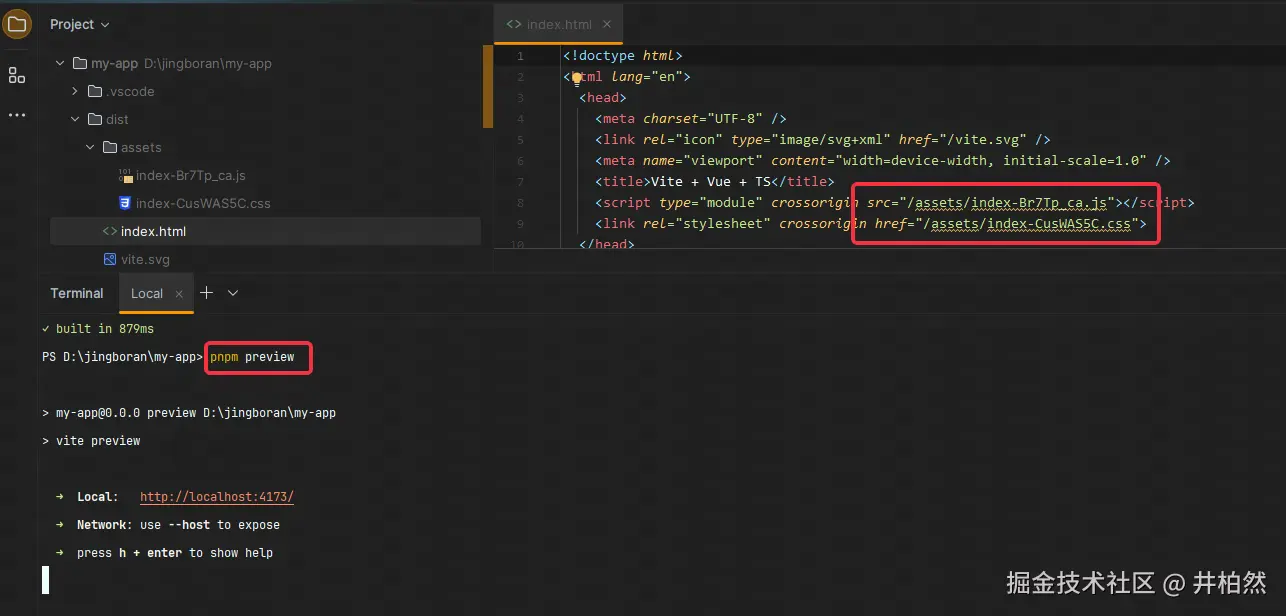Click line number 8 in gutter
Viewport: 1286px width, 616px height.
tap(520, 203)
